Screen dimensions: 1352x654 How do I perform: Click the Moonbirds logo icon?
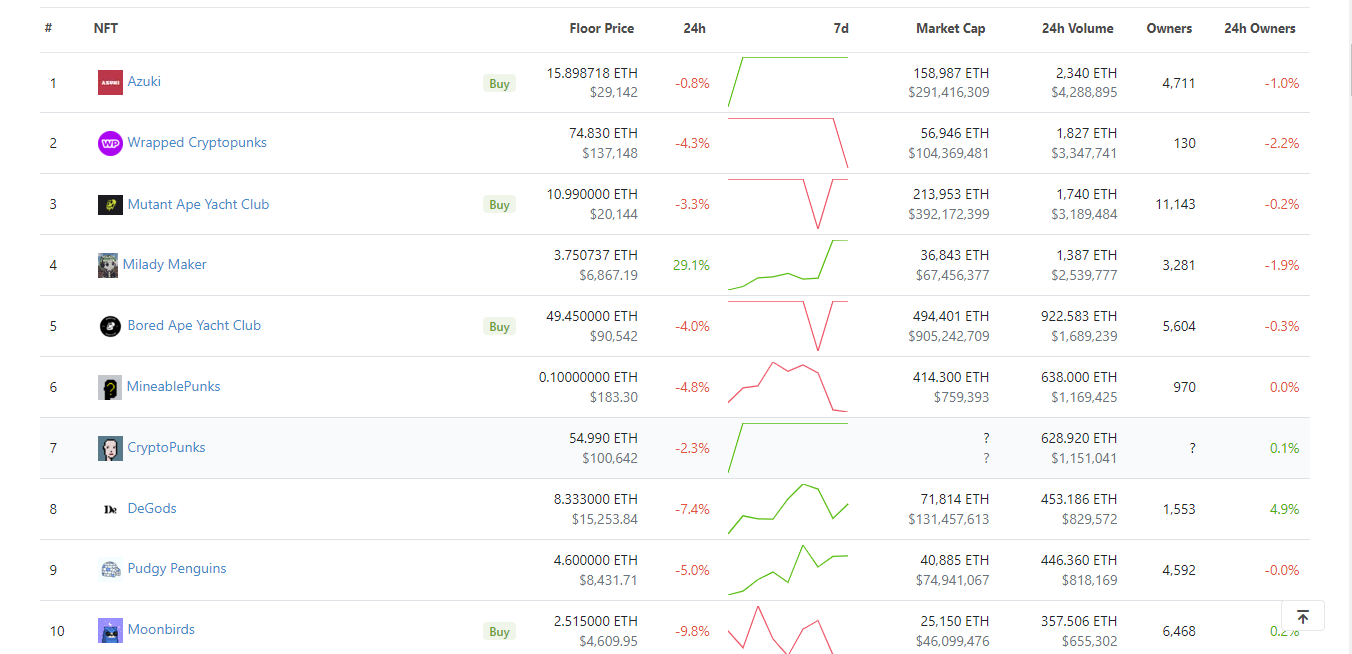[x=110, y=630]
